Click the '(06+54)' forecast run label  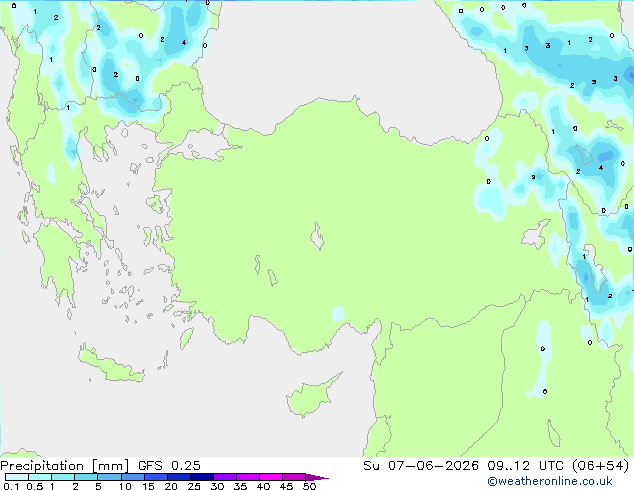600,465
